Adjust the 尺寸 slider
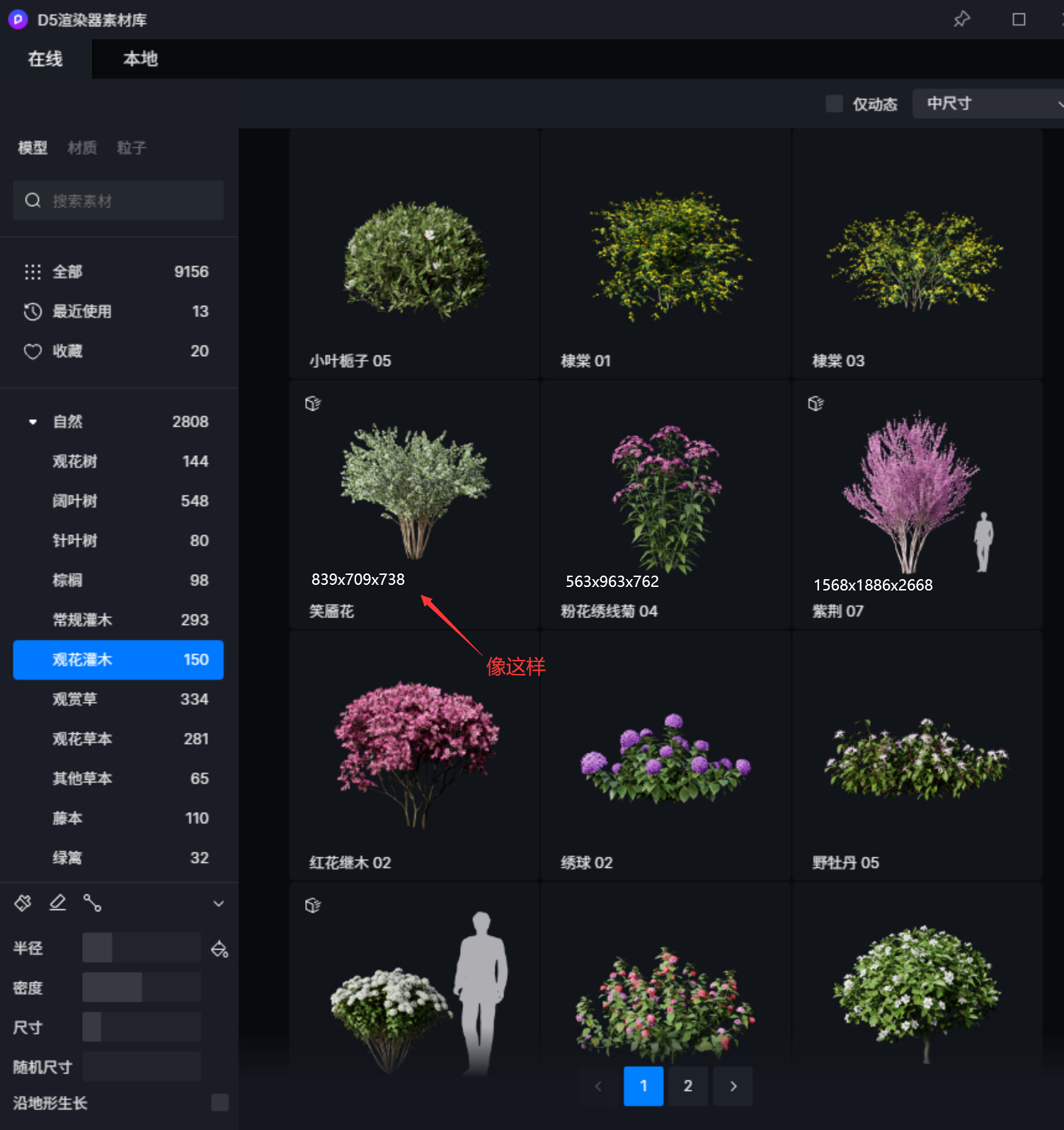Viewport: 1064px width, 1130px height. (x=142, y=1027)
